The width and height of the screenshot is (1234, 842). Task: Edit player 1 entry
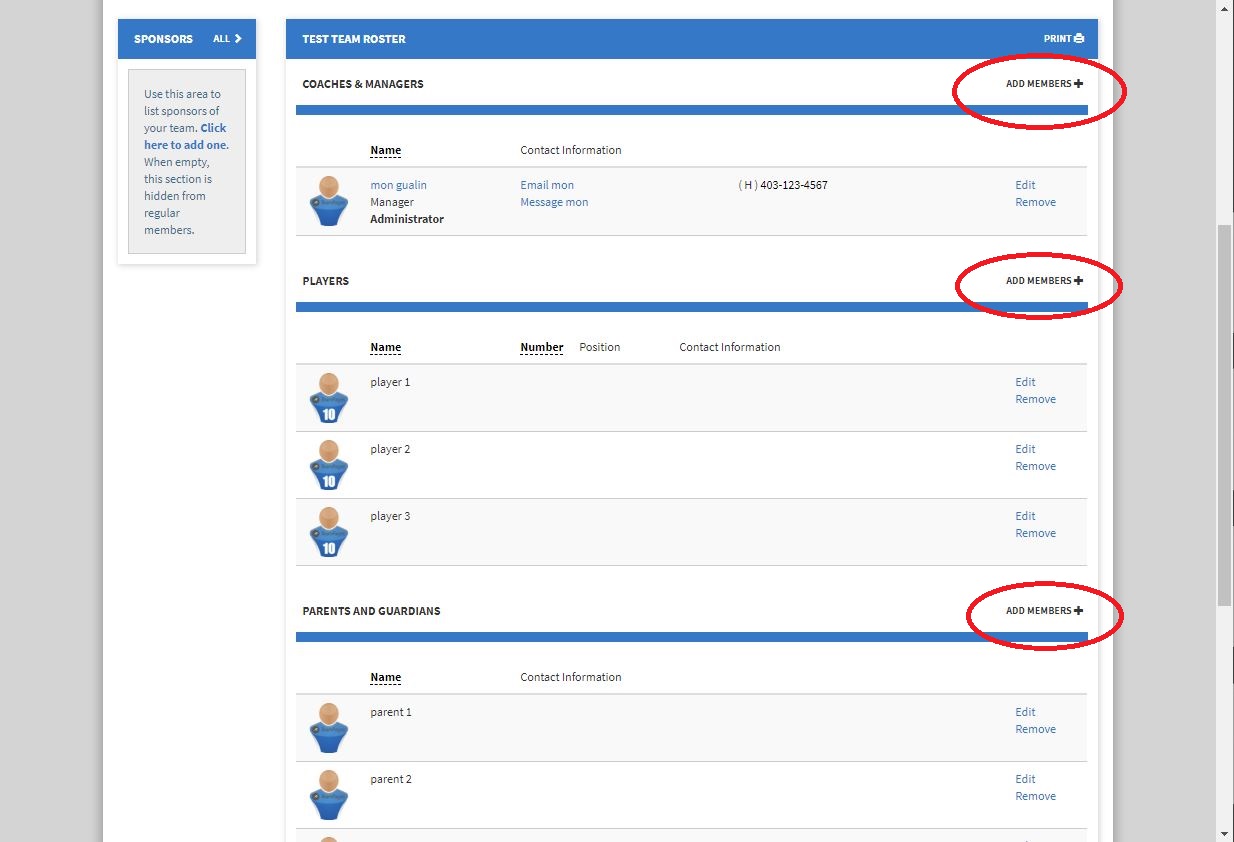(x=1025, y=382)
